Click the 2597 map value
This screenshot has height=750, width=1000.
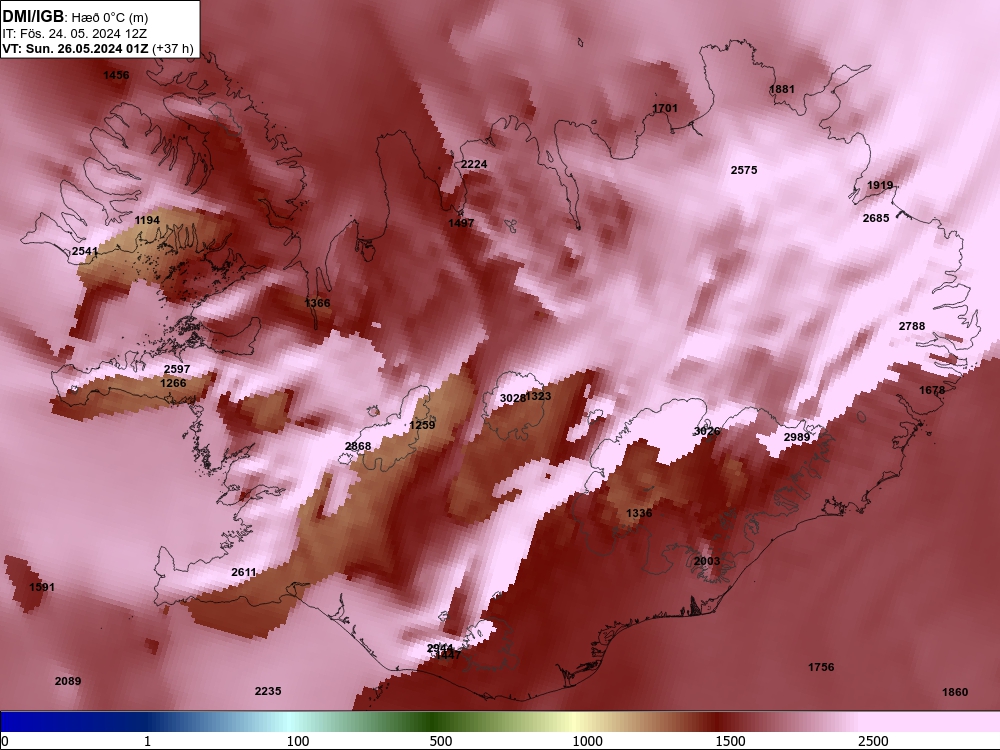[x=177, y=369]
